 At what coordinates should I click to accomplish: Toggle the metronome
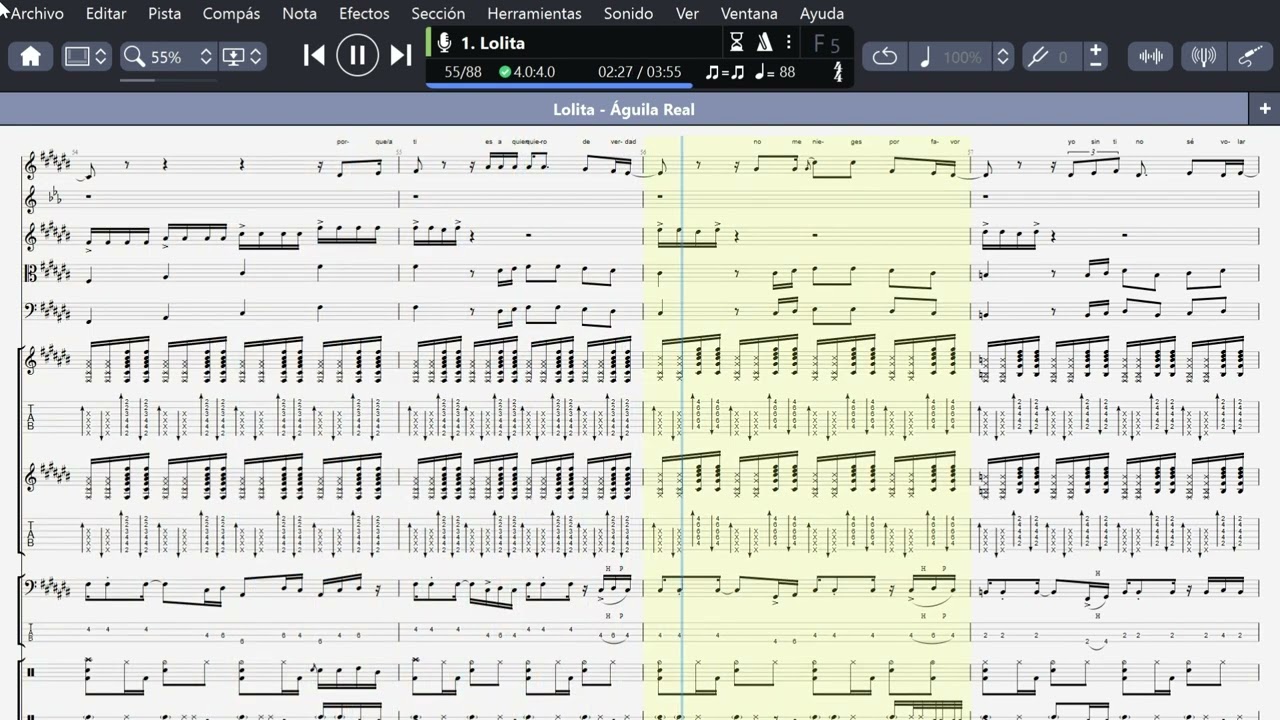[x=764, y=42]
